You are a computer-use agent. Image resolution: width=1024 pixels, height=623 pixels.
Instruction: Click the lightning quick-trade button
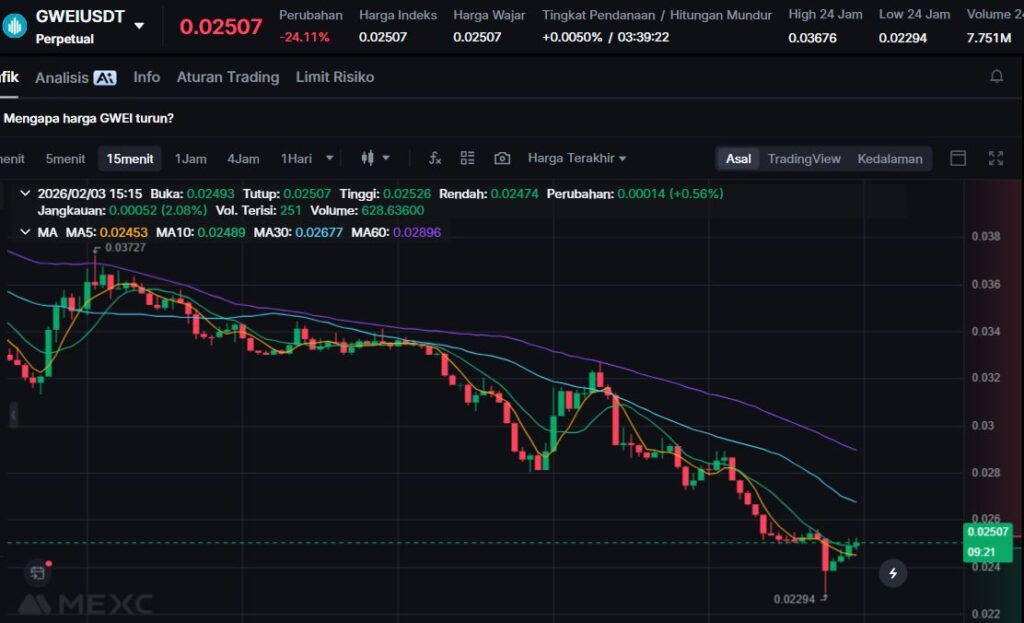[x=893, y=573]
